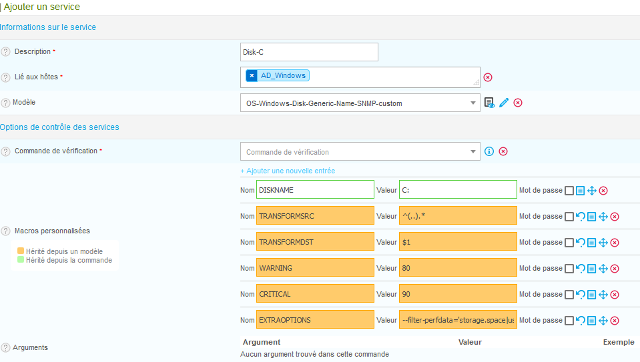The image size is (640, 362).
Task: Click the Ajouter un service title
Action: pyautogui.click(x=42, y=7)
